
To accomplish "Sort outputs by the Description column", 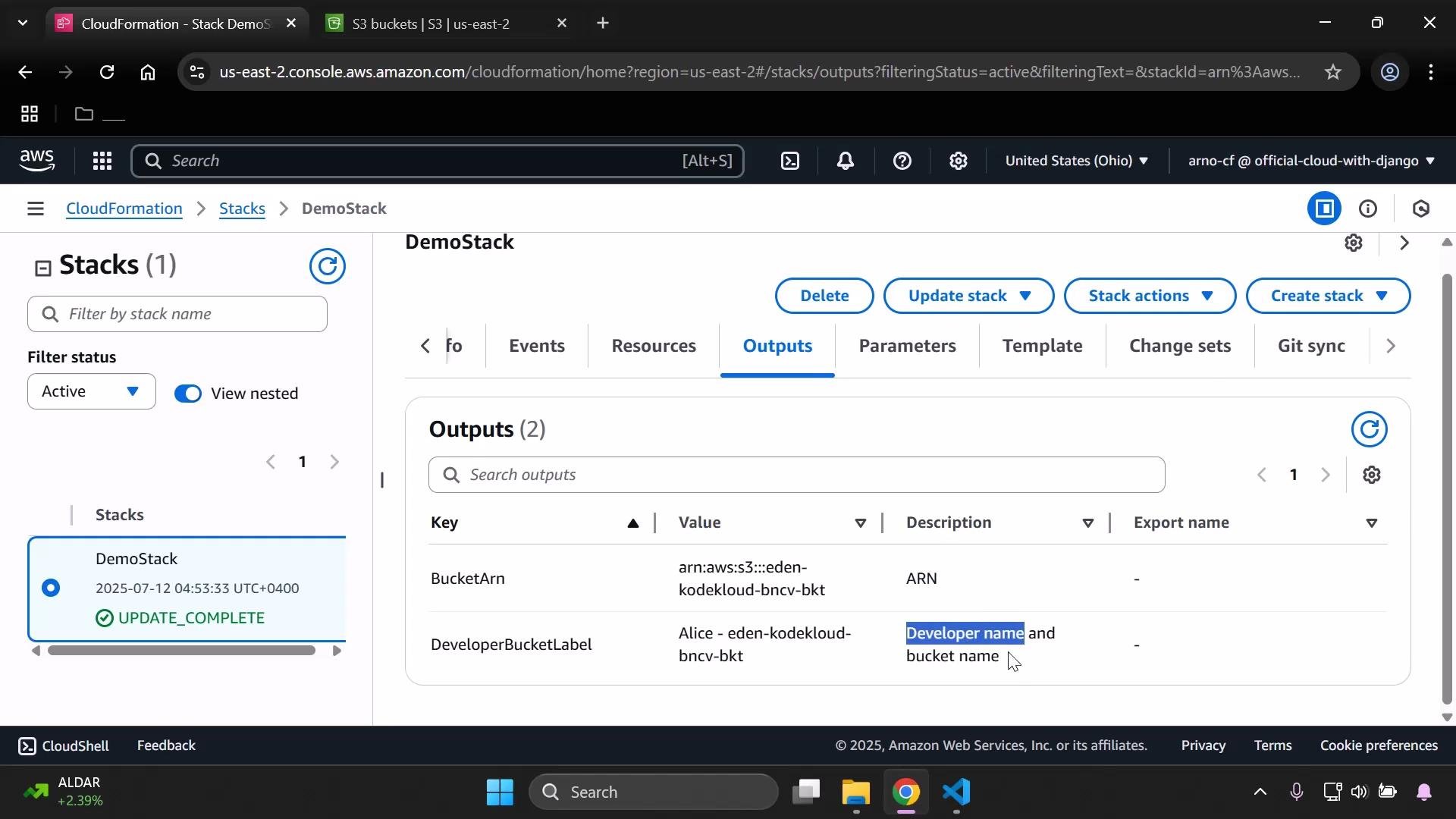I will (x=1088, y=523).
